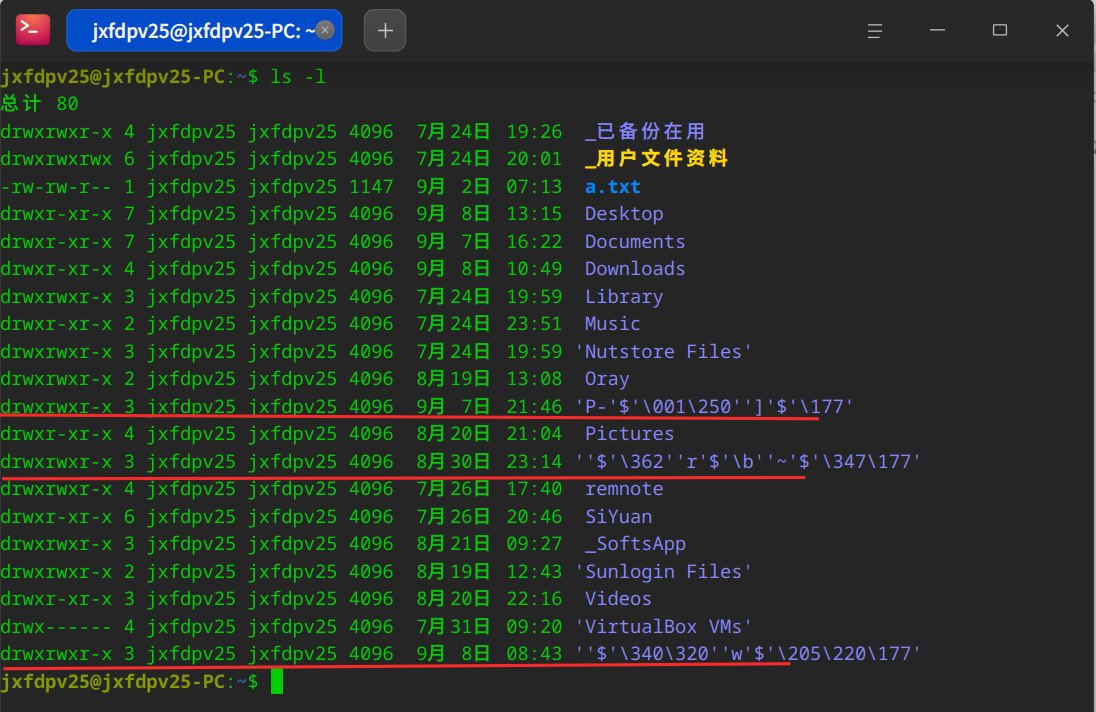Click the timestamp 07:13 of a.txt

[534, 187]
